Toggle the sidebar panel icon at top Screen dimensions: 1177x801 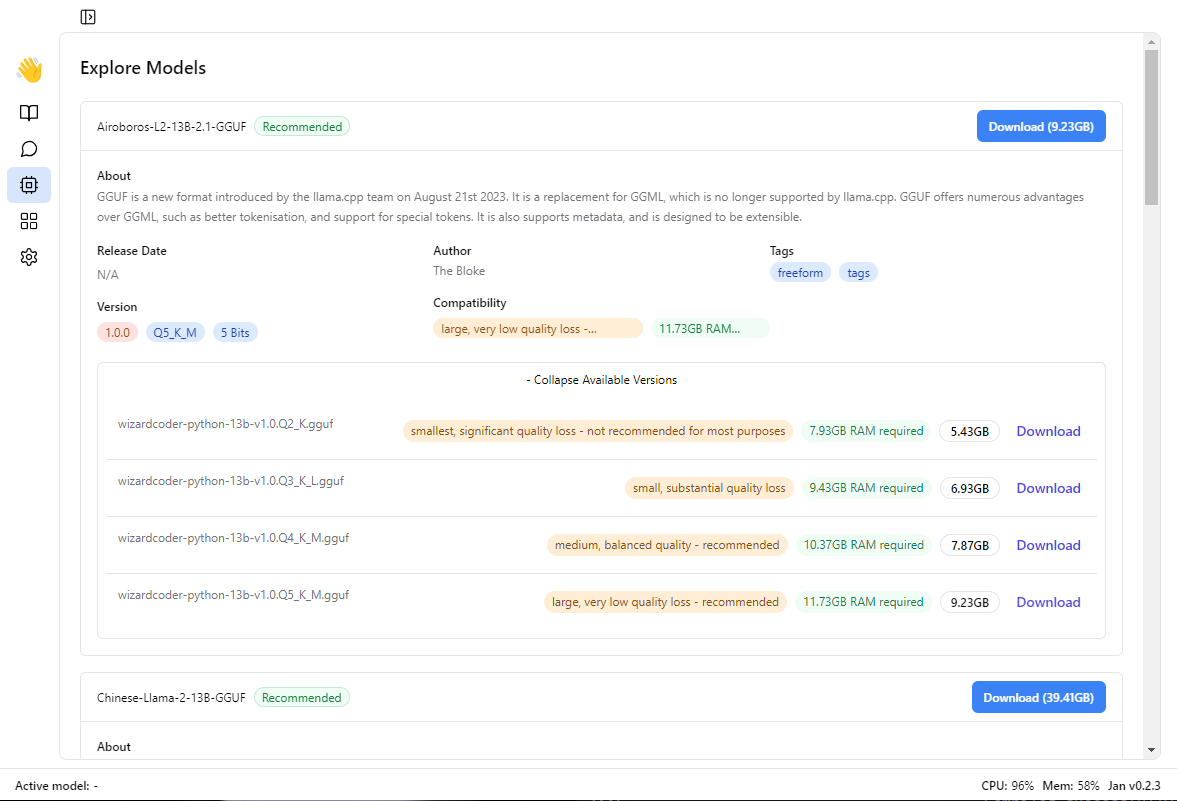[88, 16]
